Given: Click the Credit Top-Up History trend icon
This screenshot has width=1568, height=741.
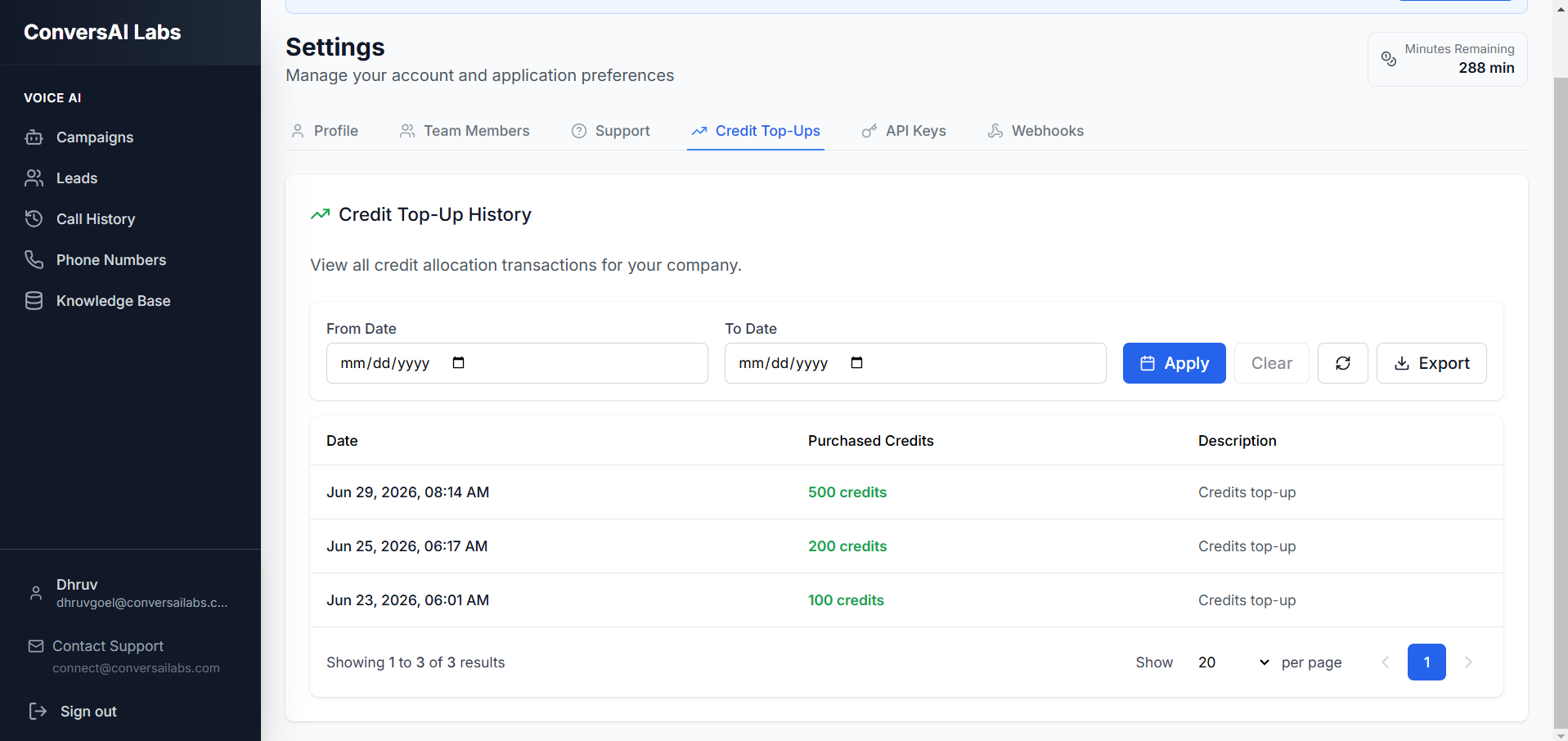Looking at the screenshot, I should [320, 214].
